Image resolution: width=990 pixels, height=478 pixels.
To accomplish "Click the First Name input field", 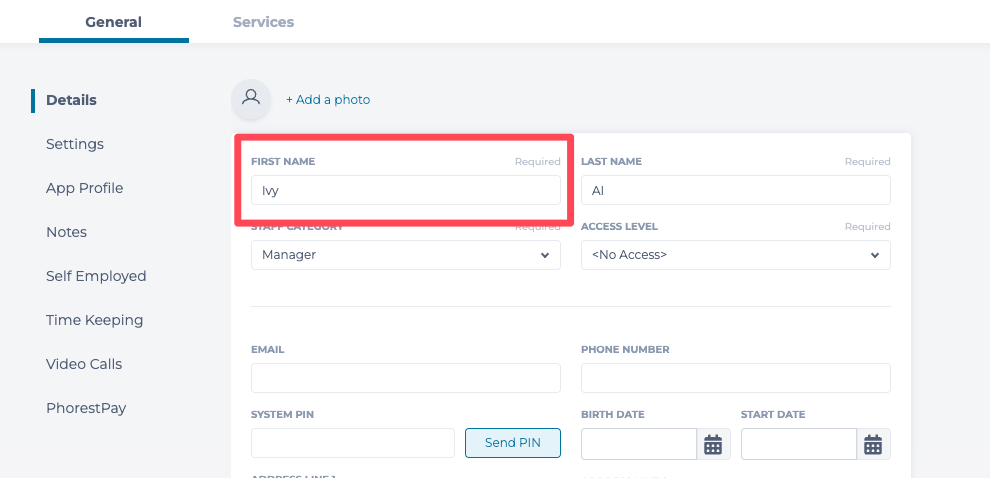I will click(405, 190).
